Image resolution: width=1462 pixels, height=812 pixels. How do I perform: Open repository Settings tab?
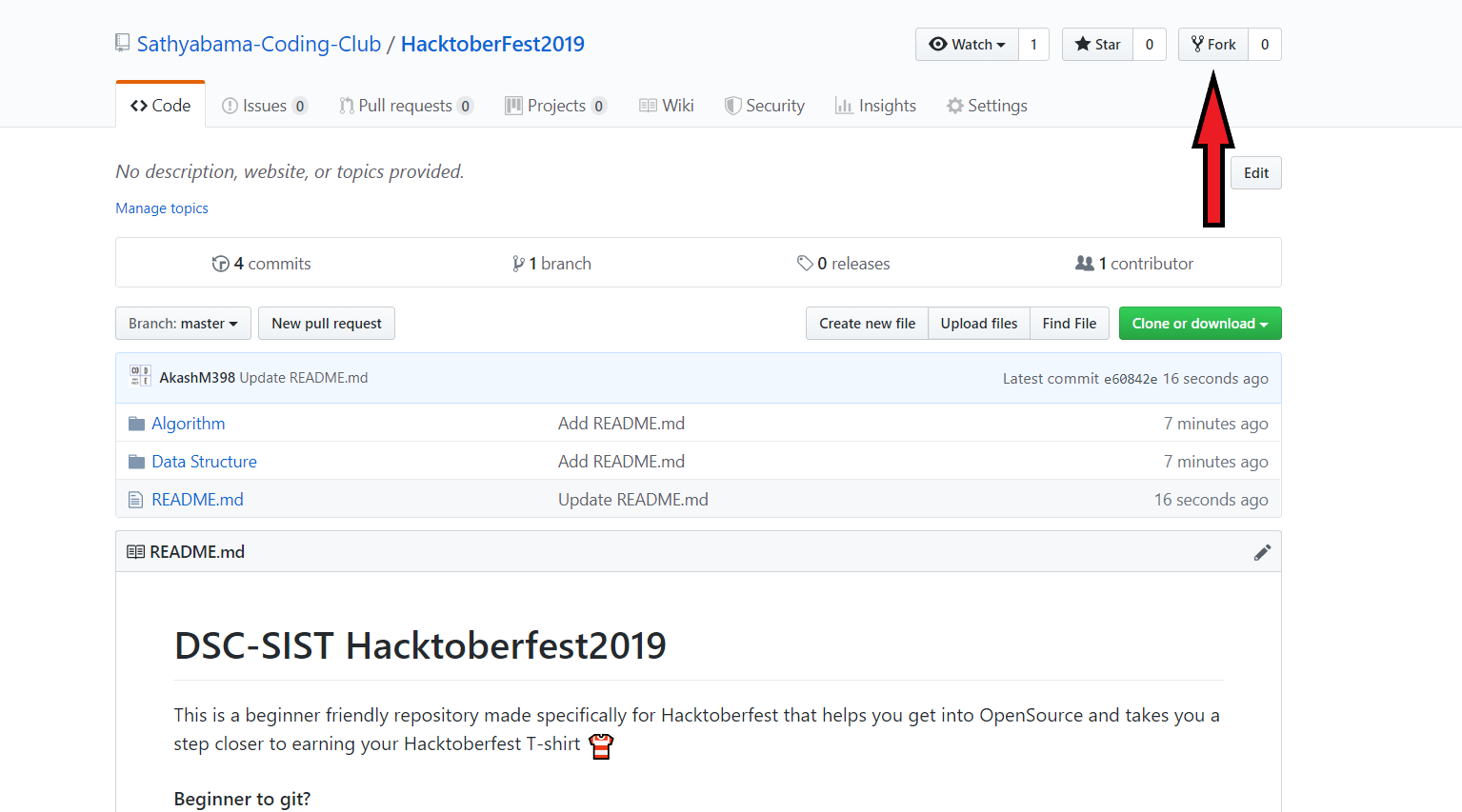coord(987,106)
